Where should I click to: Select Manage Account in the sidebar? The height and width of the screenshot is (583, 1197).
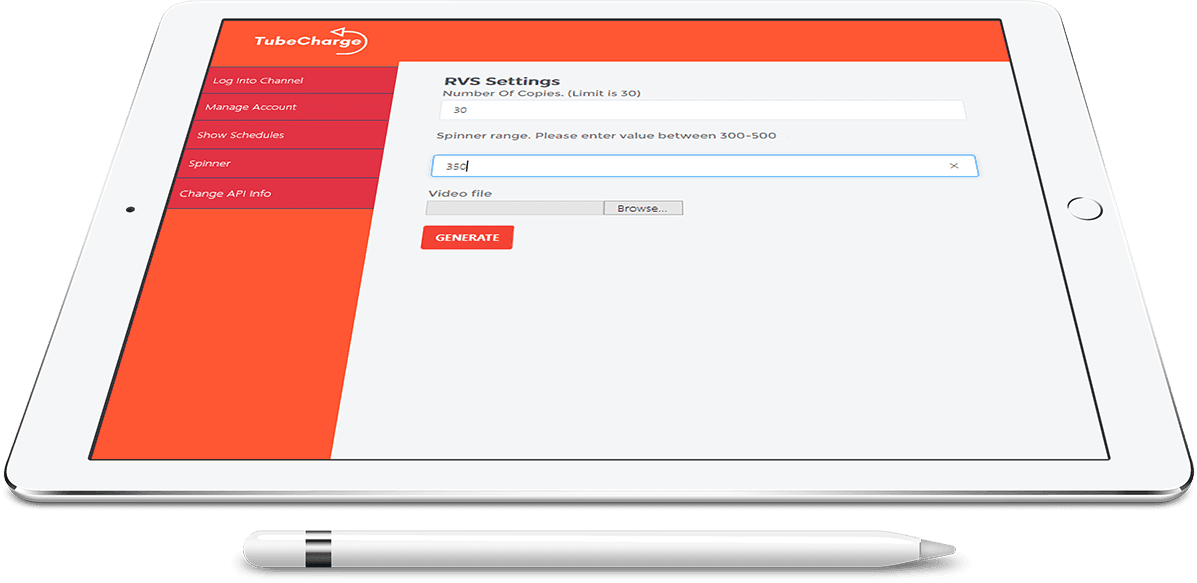[295, 107]
